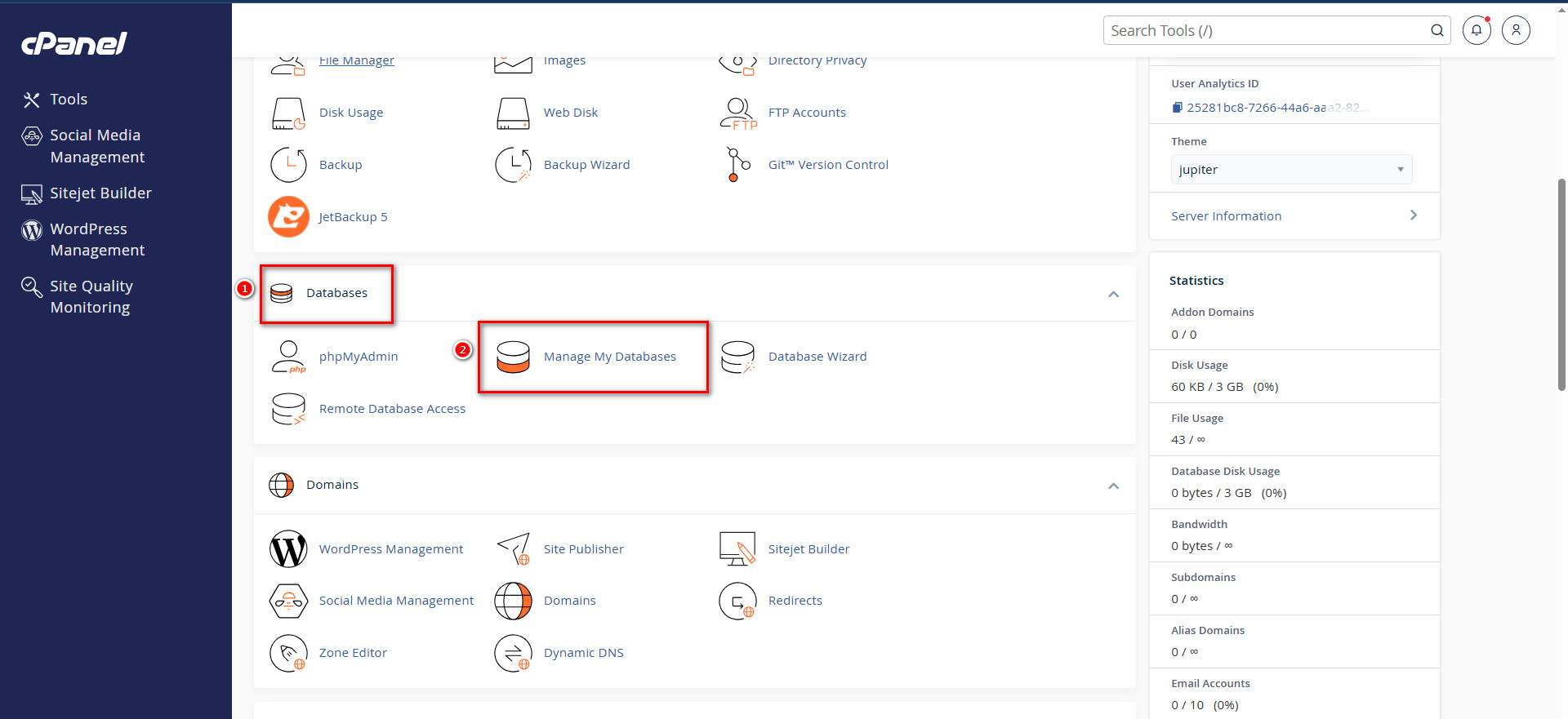This screenshot has width=1568, height=719.
Task: Open the Disk Usage link
Action: [x=351, y=113]
